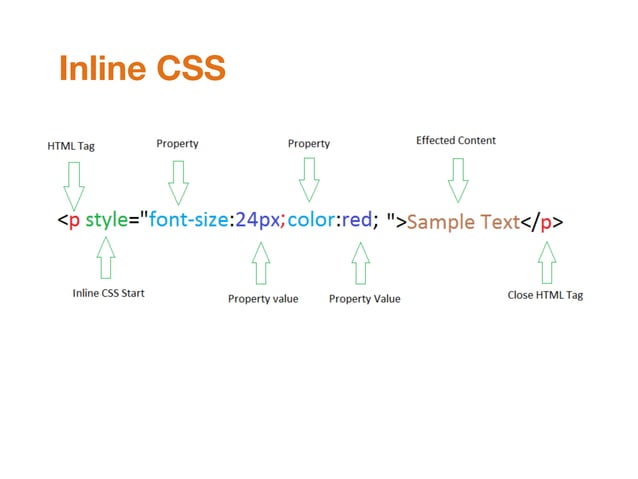
Task: Click the "HTML Tag" label
Action: 71,146
